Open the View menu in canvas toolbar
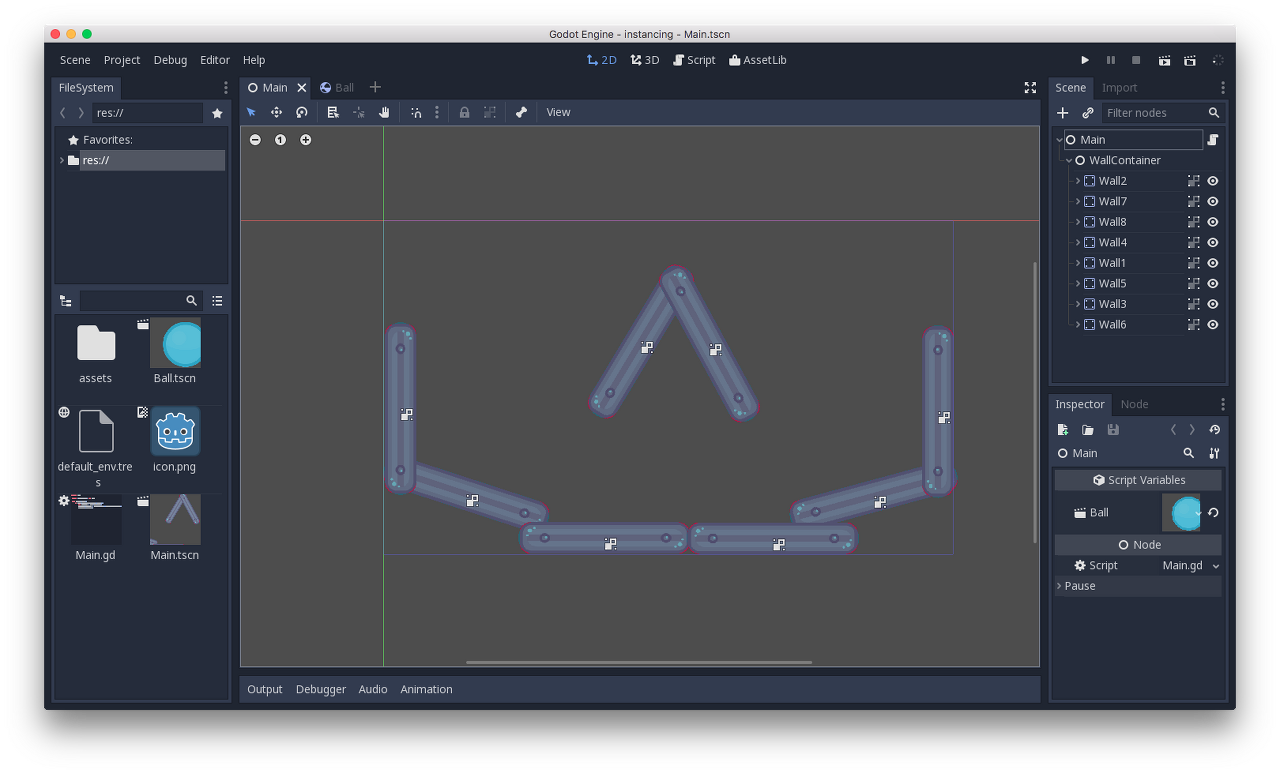 [558, 112]
